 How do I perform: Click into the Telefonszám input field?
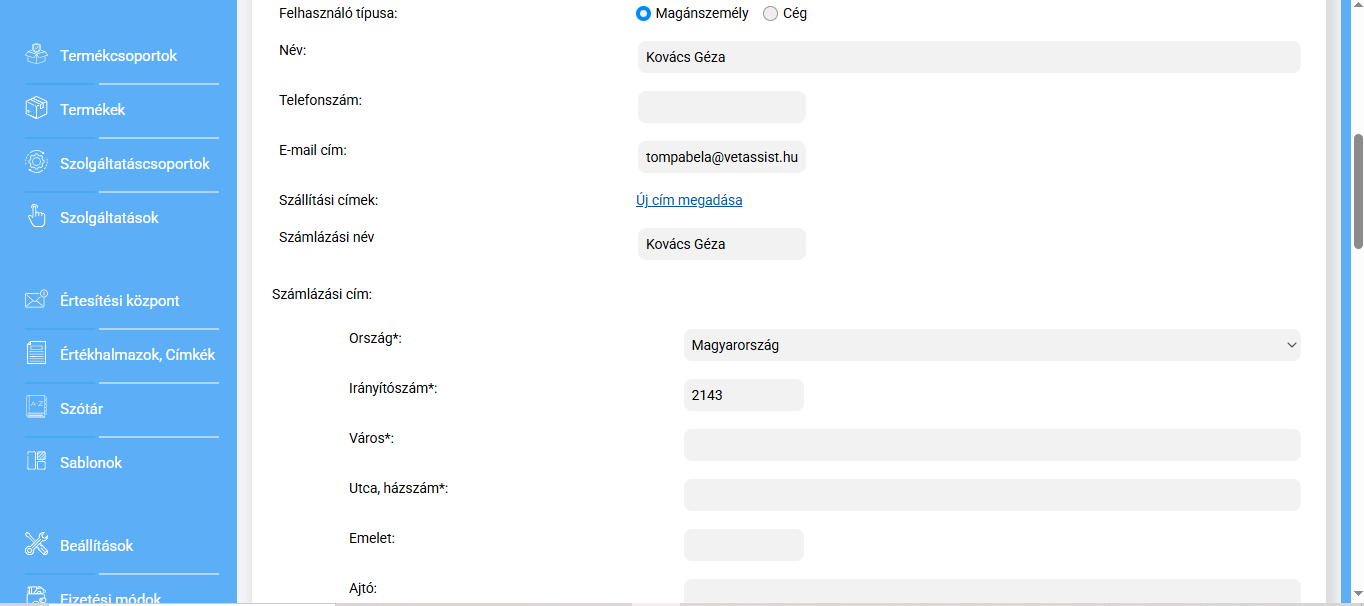tap(721, 107)
